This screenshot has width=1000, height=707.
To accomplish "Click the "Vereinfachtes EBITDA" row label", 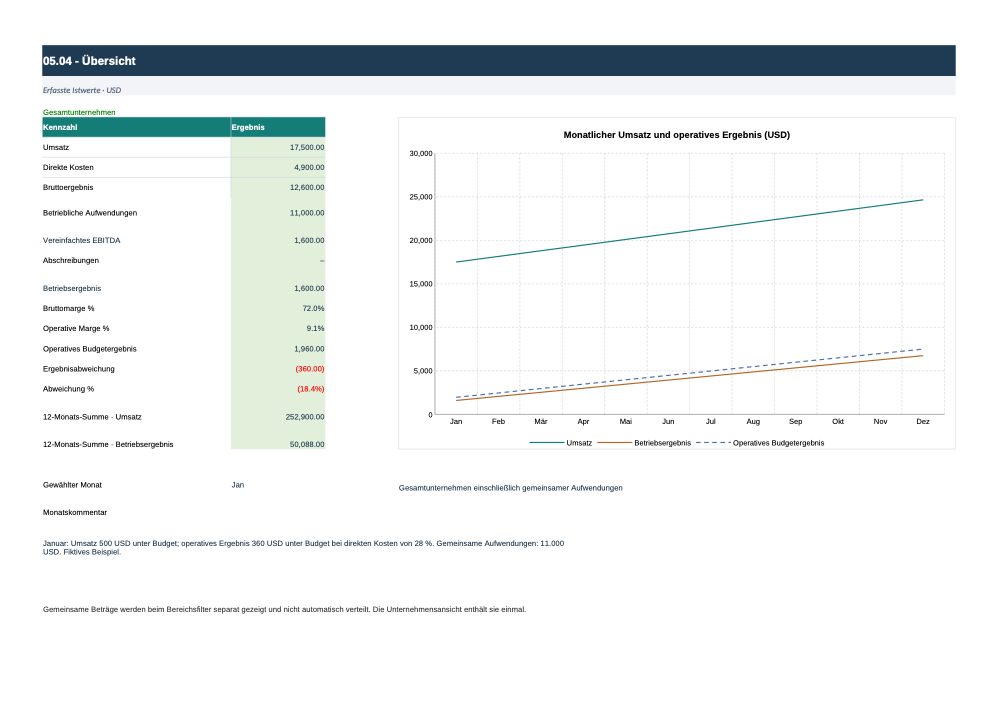I will (82, 240).
